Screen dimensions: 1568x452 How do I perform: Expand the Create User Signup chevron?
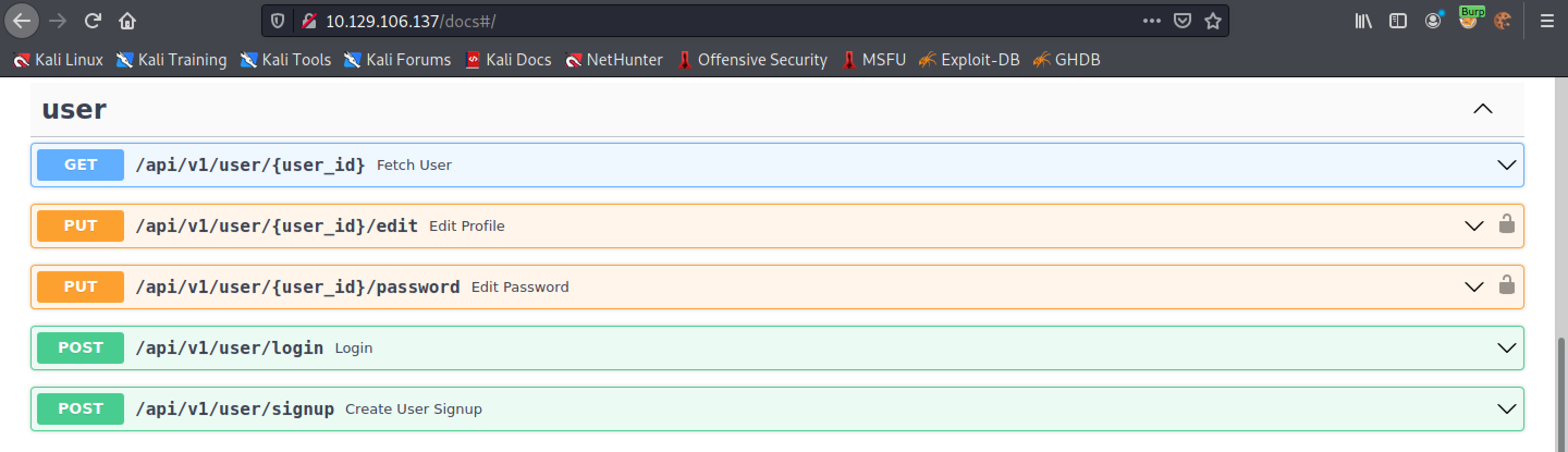pos(1506,409)
